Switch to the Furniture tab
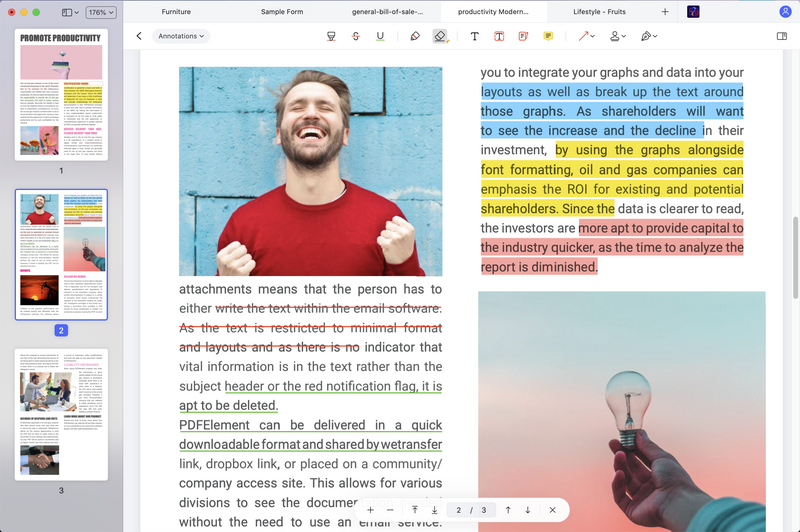The image size is (800, 532). pyautogui.click(x=176, y=12)
